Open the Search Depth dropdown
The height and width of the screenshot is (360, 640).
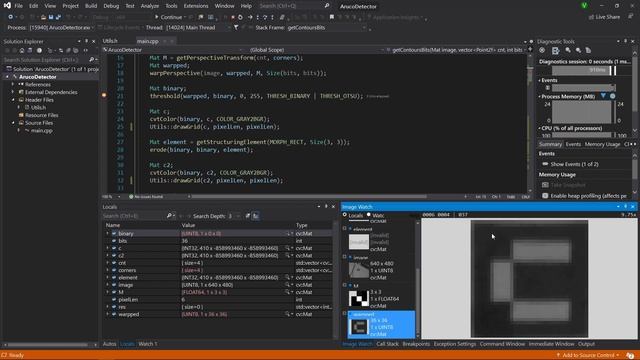(x=238, y=216)
